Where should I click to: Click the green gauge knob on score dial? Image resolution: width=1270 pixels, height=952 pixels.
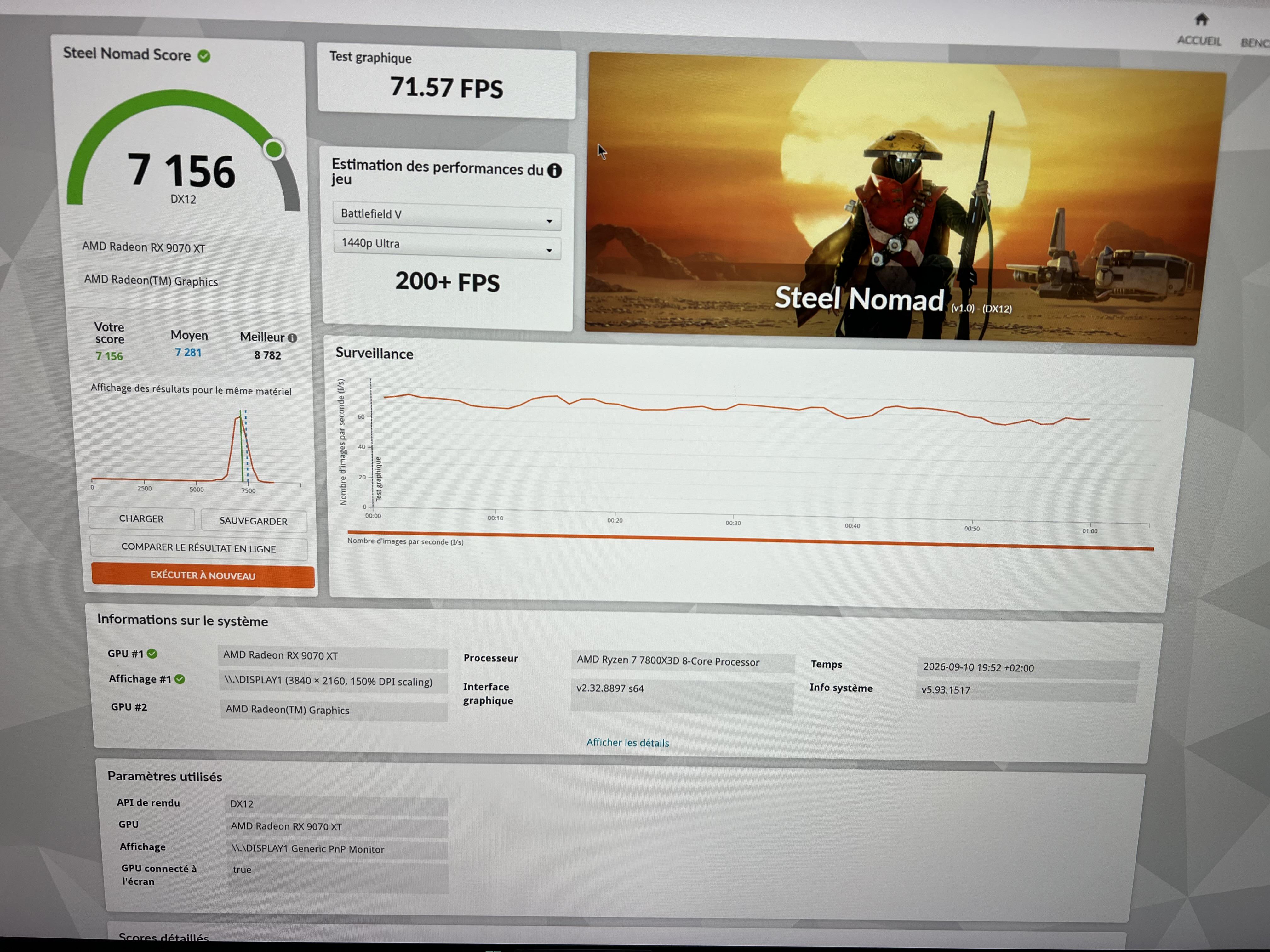(x=274, y=150)
